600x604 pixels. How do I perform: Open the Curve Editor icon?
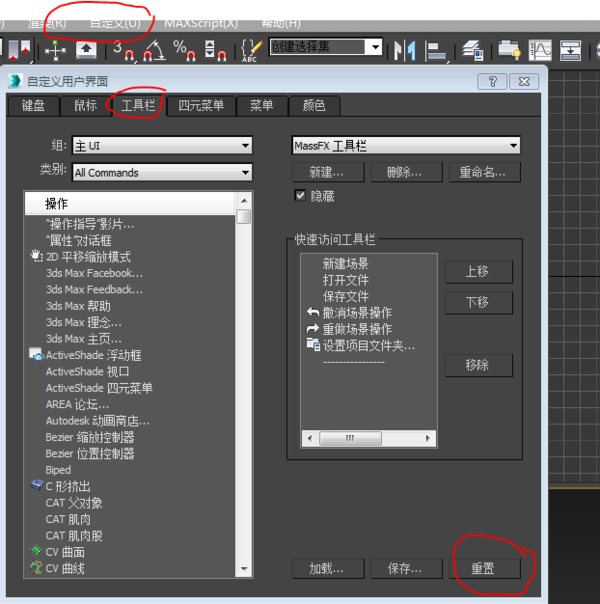pos(540,50)
